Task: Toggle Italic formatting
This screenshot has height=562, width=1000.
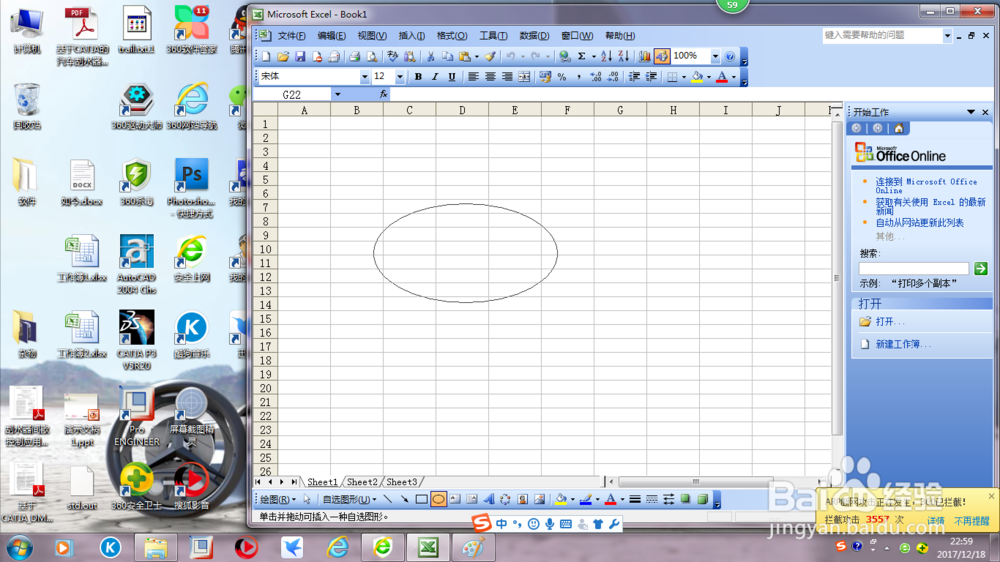Action: [435, 77]
